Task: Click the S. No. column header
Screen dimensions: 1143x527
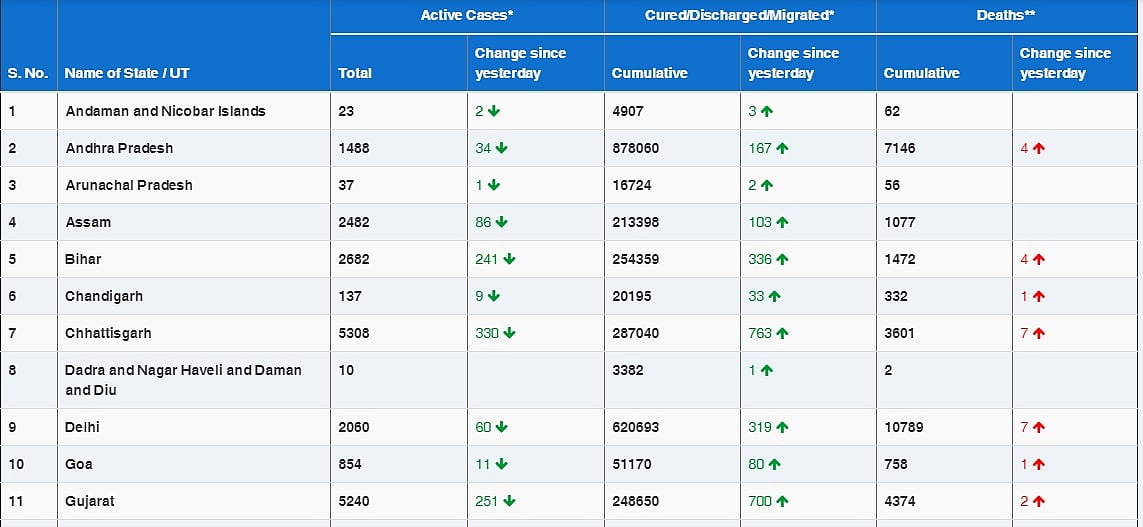Action: pos(28,73)
